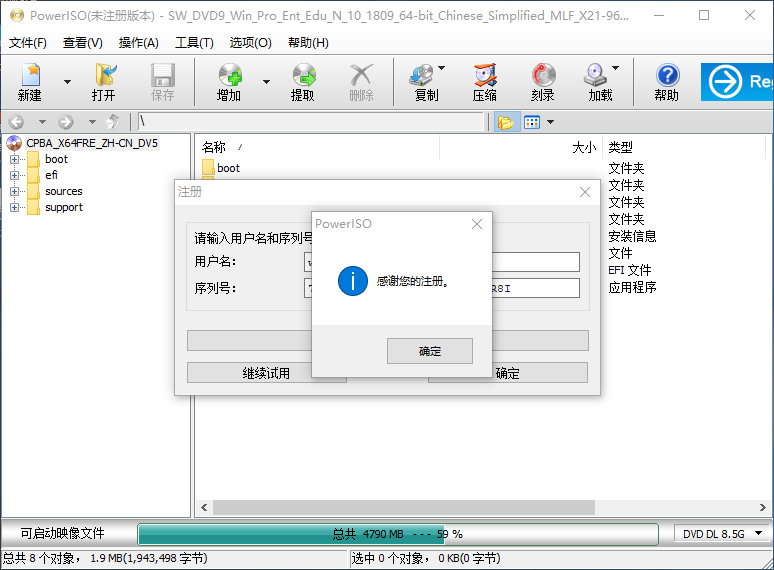Click 继续试用 button in registration dialog
Image resolution: width=774 pixels, height=570 pixels.
[266, 373]
